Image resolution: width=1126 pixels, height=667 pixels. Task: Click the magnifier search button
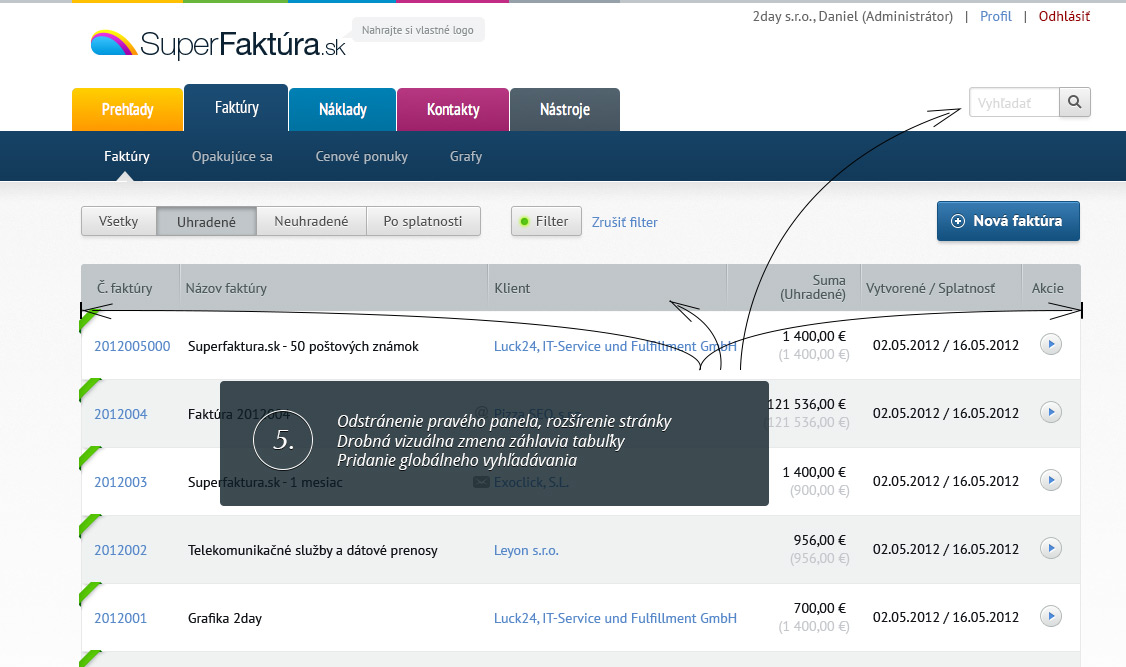click(x=1074, y=102)
